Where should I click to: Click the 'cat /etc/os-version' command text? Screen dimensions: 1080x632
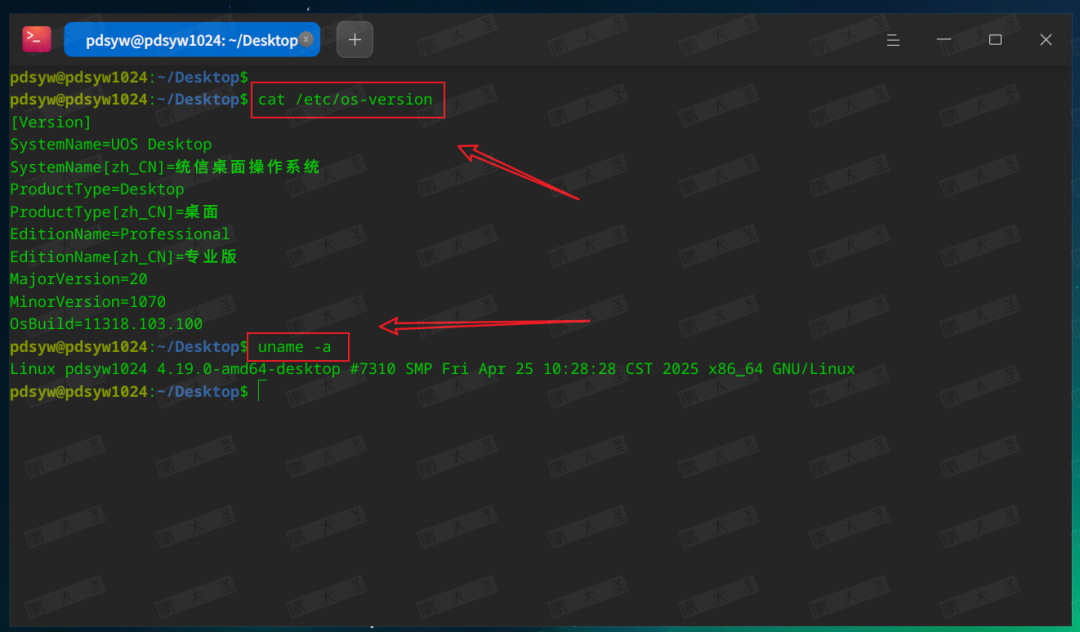point(345,99)
